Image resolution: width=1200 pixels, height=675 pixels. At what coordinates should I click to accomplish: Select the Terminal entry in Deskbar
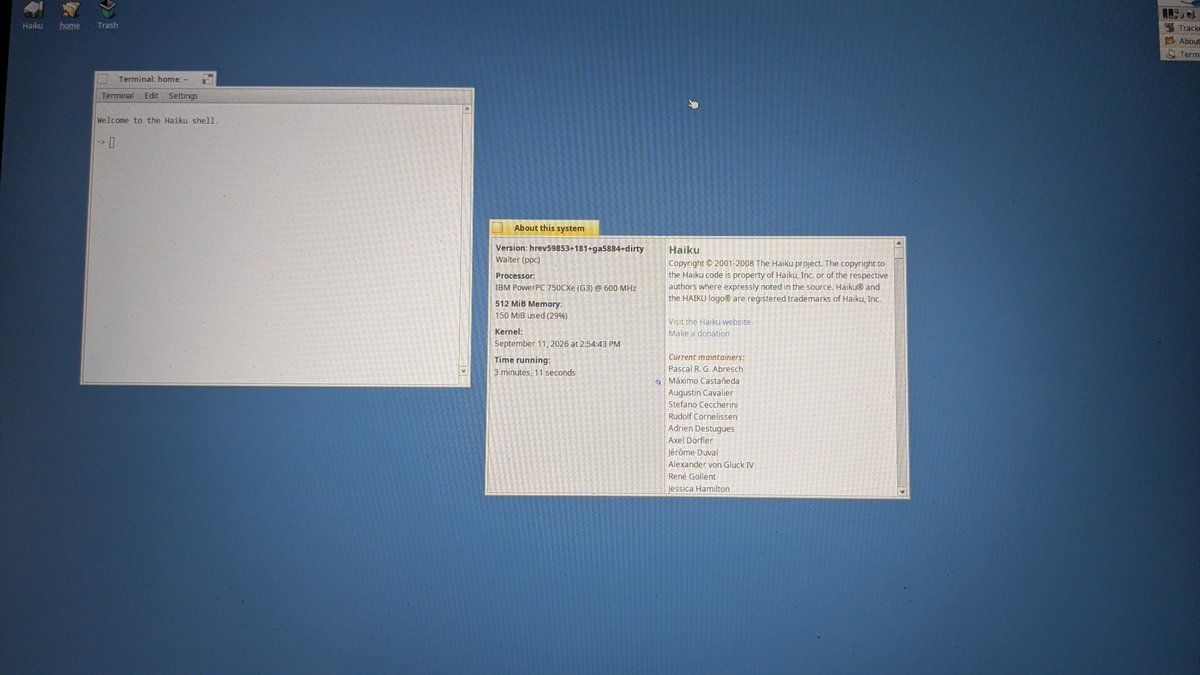point(1180,54)
